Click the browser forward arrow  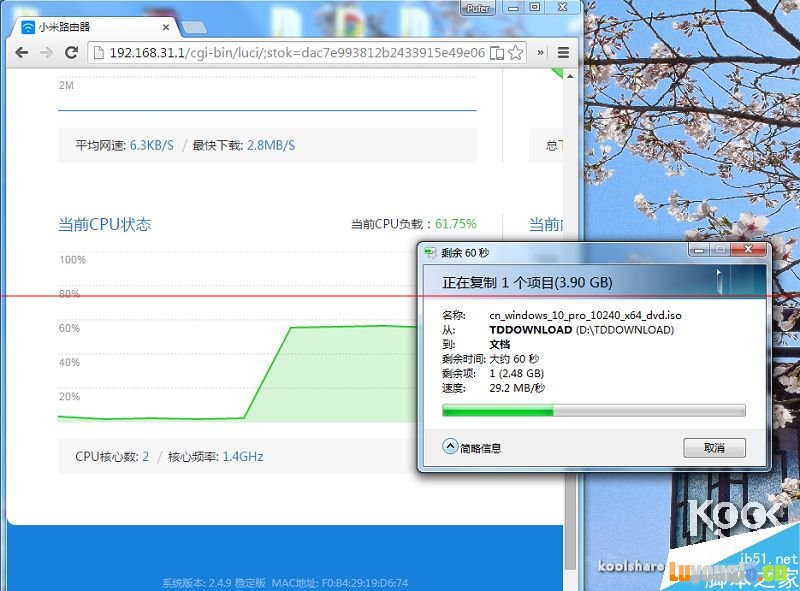pyautogui.click(x=46, y=53)
